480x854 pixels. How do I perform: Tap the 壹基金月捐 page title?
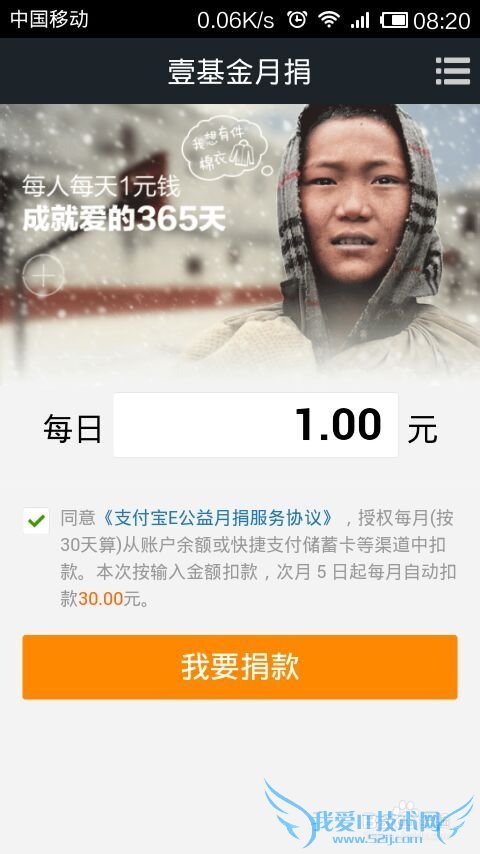pos(239,72)
